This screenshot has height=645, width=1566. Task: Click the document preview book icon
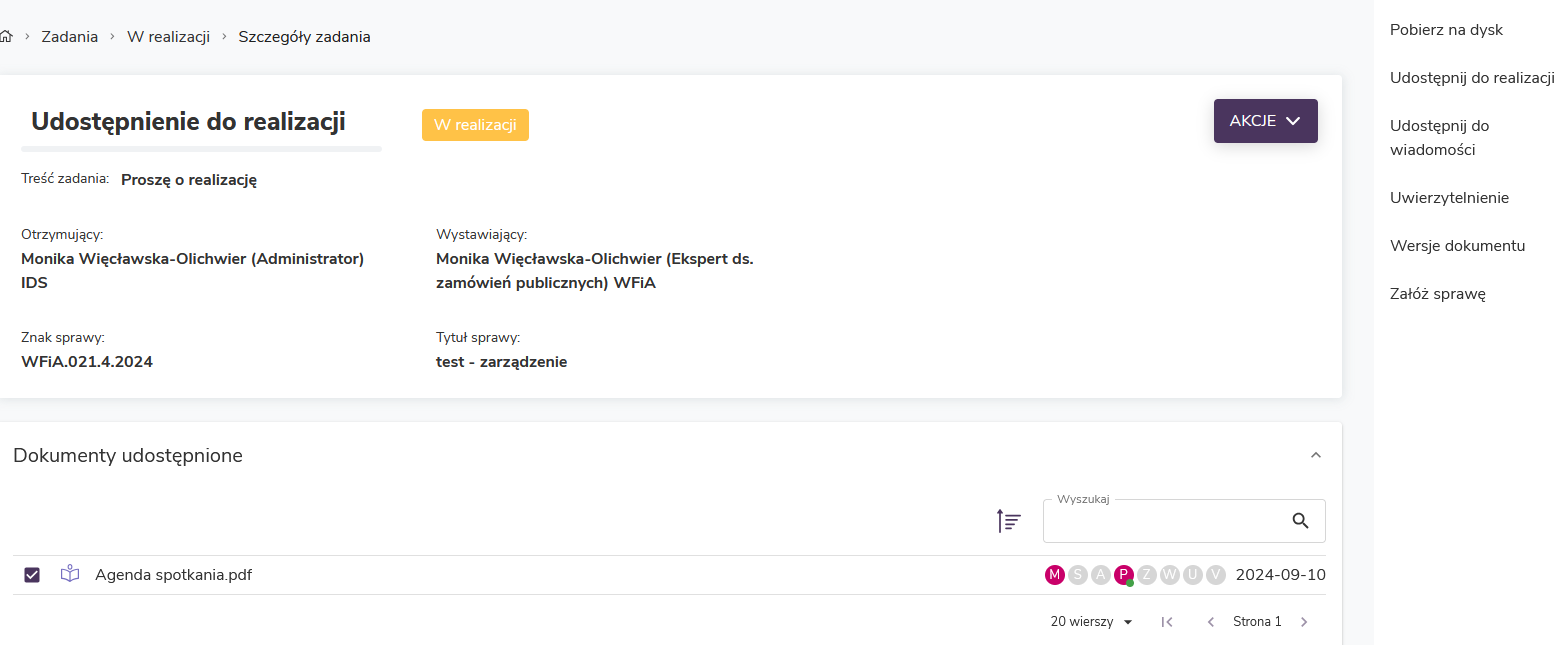pos(70,574)
